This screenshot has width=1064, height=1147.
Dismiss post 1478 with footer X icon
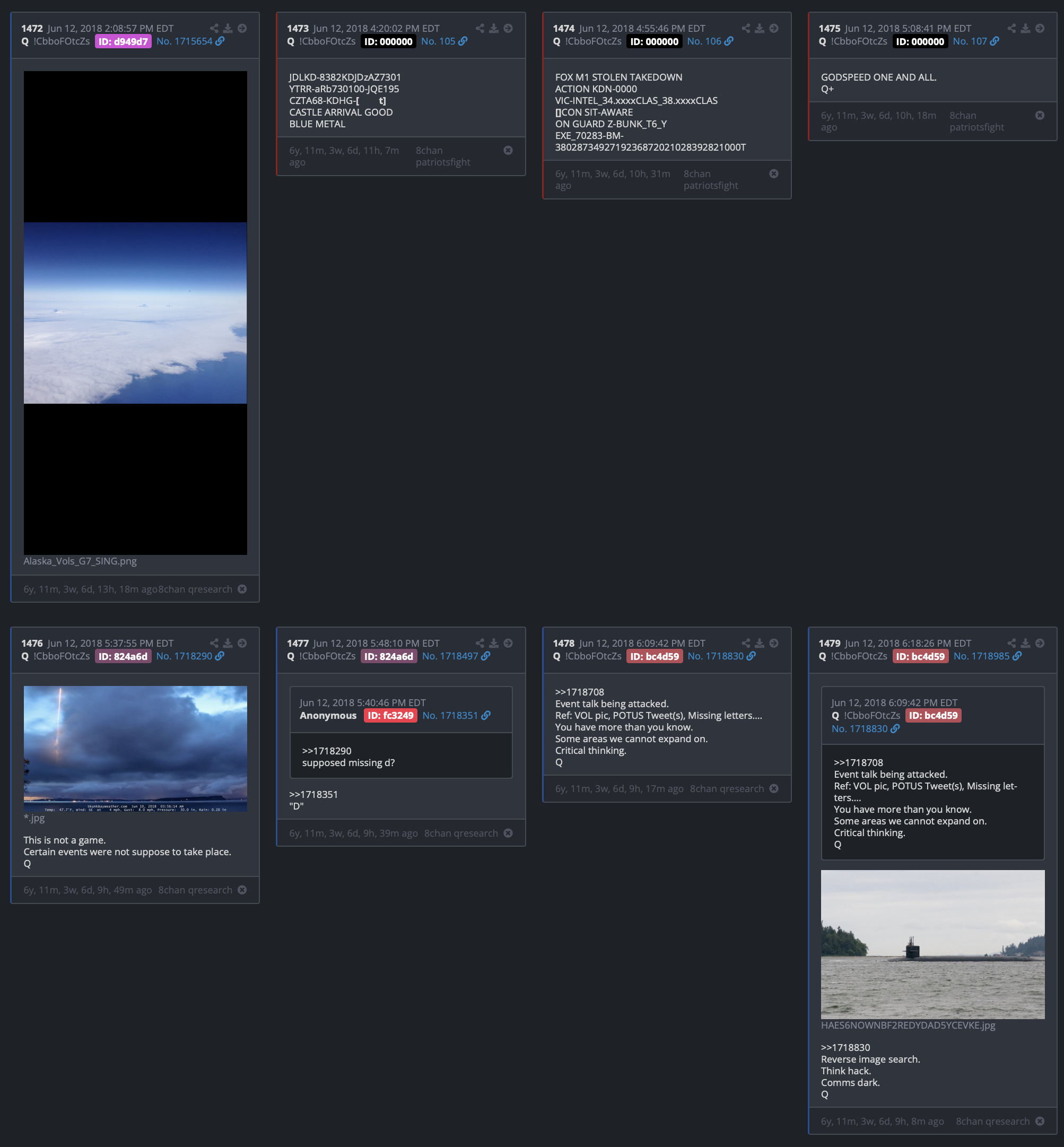coord(774,789)
